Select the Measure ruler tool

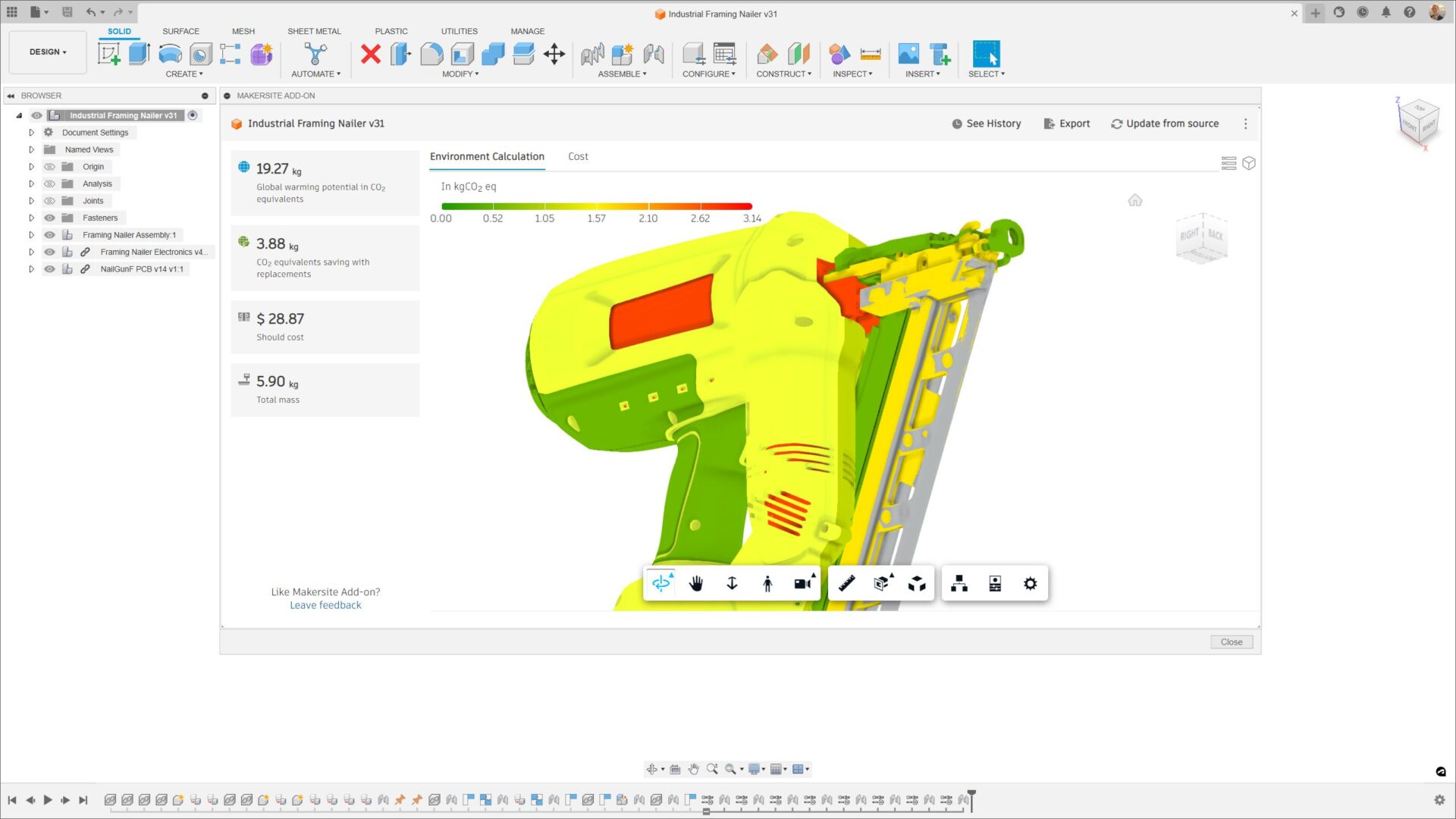tap(846, 583)
